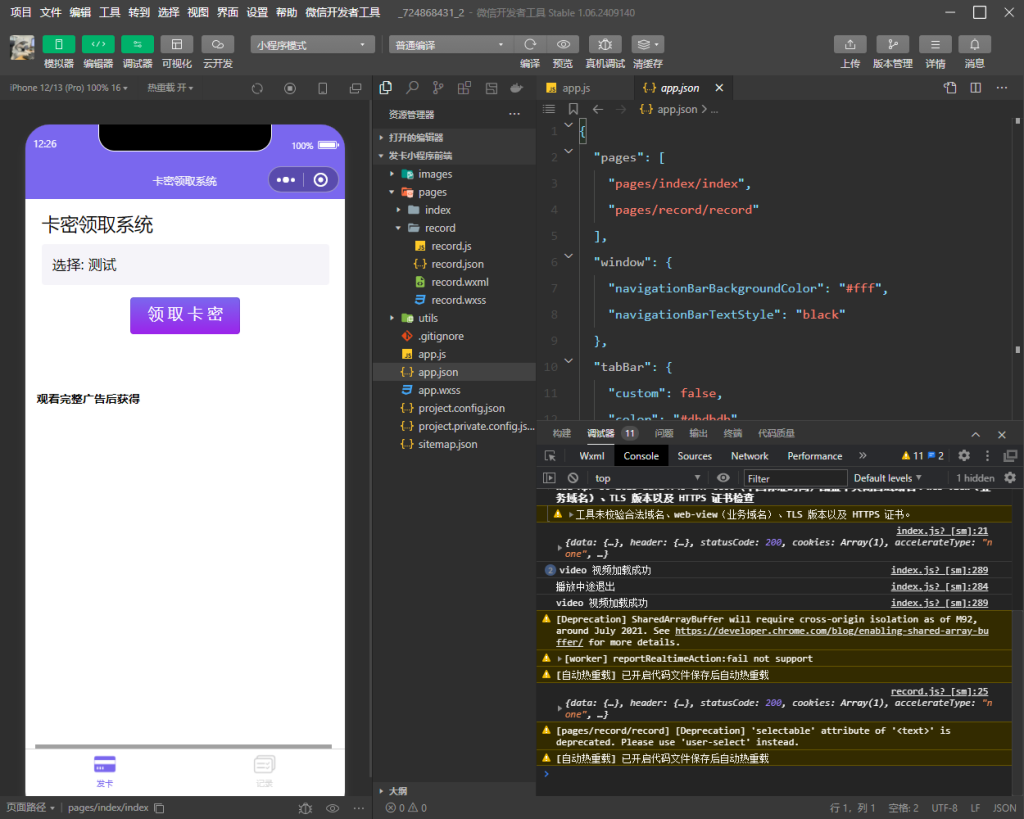Open the 小程序模式 mode dropdown
The width and height of the screenshot is (1024, 819).
312,44
